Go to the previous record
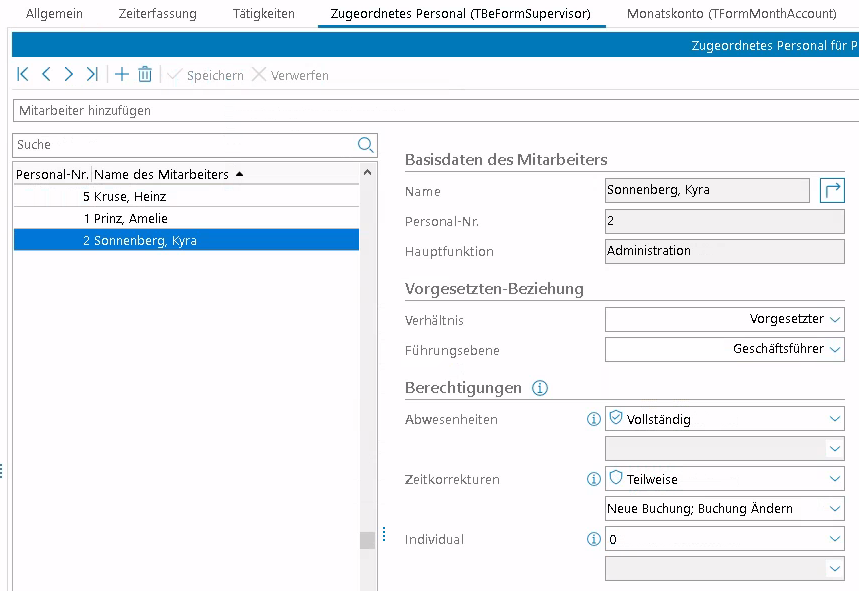 point(46,75)
